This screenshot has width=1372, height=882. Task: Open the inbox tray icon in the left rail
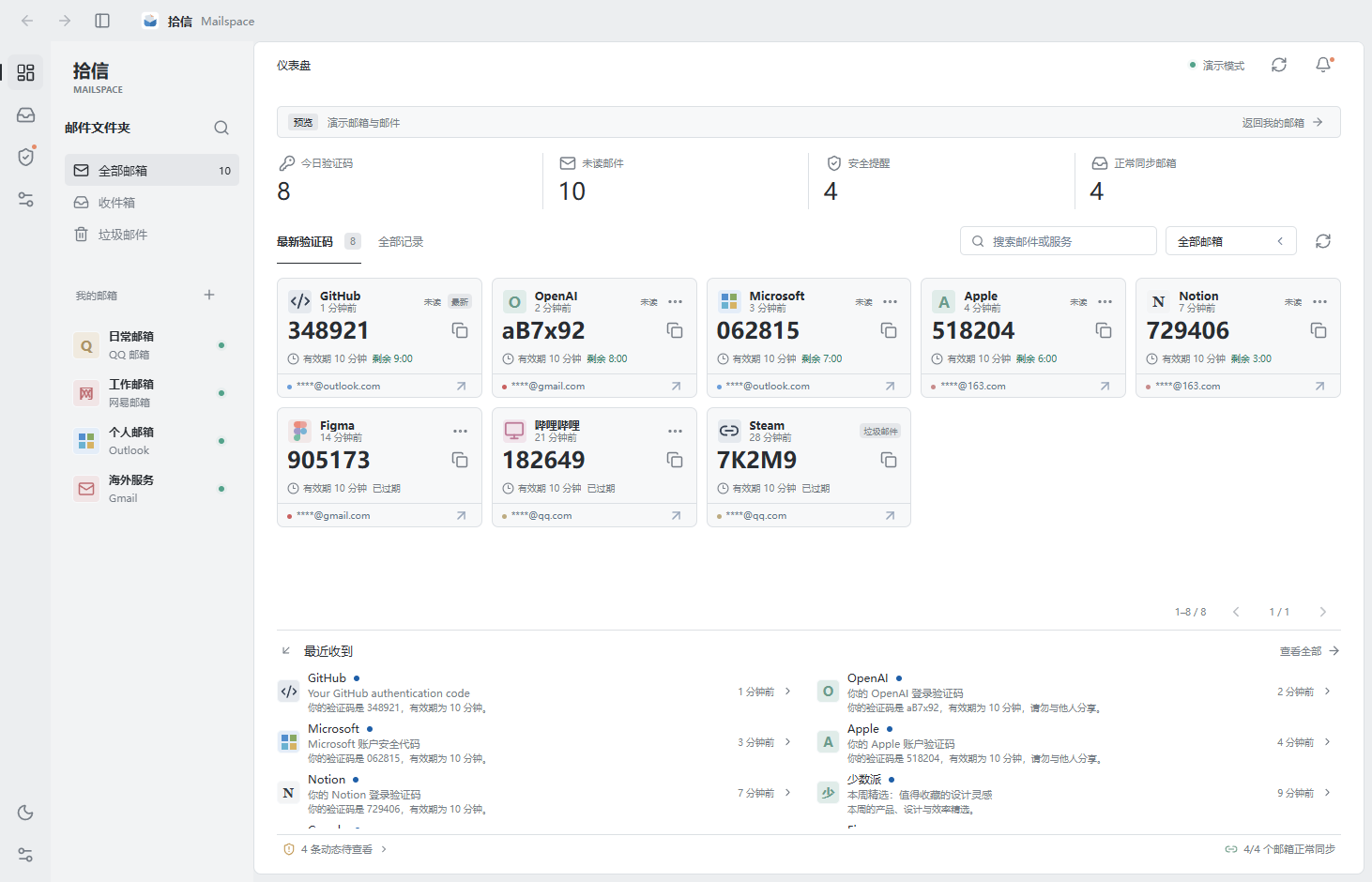tap(25, 114)
